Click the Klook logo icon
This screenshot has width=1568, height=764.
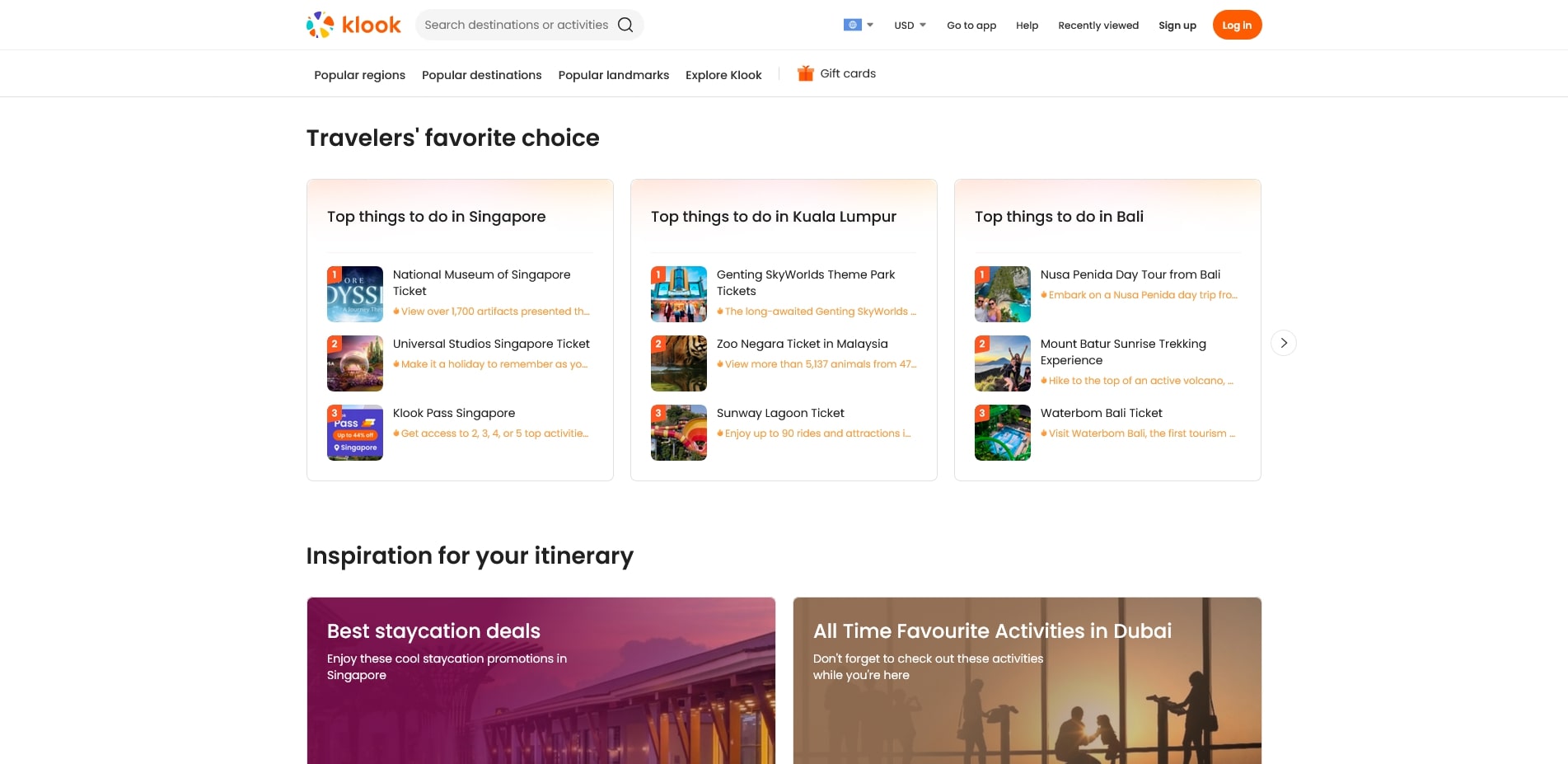pyautogui.click(x=321, y=25)
